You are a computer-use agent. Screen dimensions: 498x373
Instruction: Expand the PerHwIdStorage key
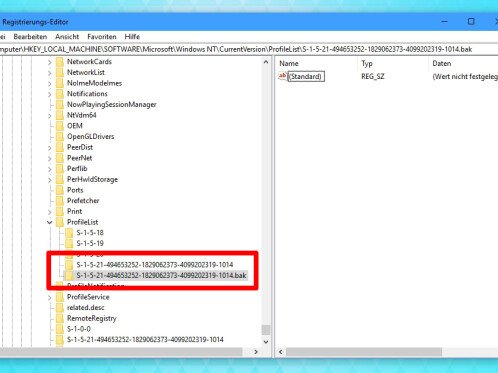point(49,179)
